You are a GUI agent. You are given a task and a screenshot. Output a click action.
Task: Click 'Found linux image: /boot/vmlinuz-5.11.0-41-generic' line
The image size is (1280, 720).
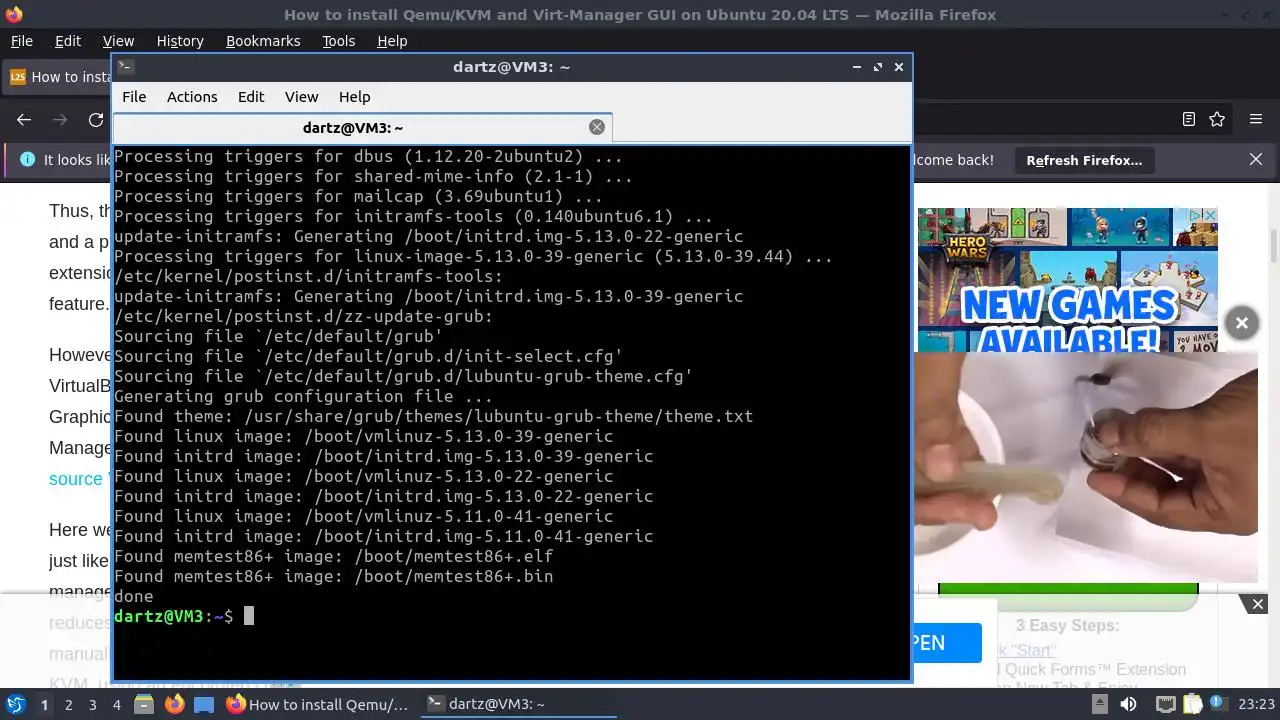(x=363, y=516)
